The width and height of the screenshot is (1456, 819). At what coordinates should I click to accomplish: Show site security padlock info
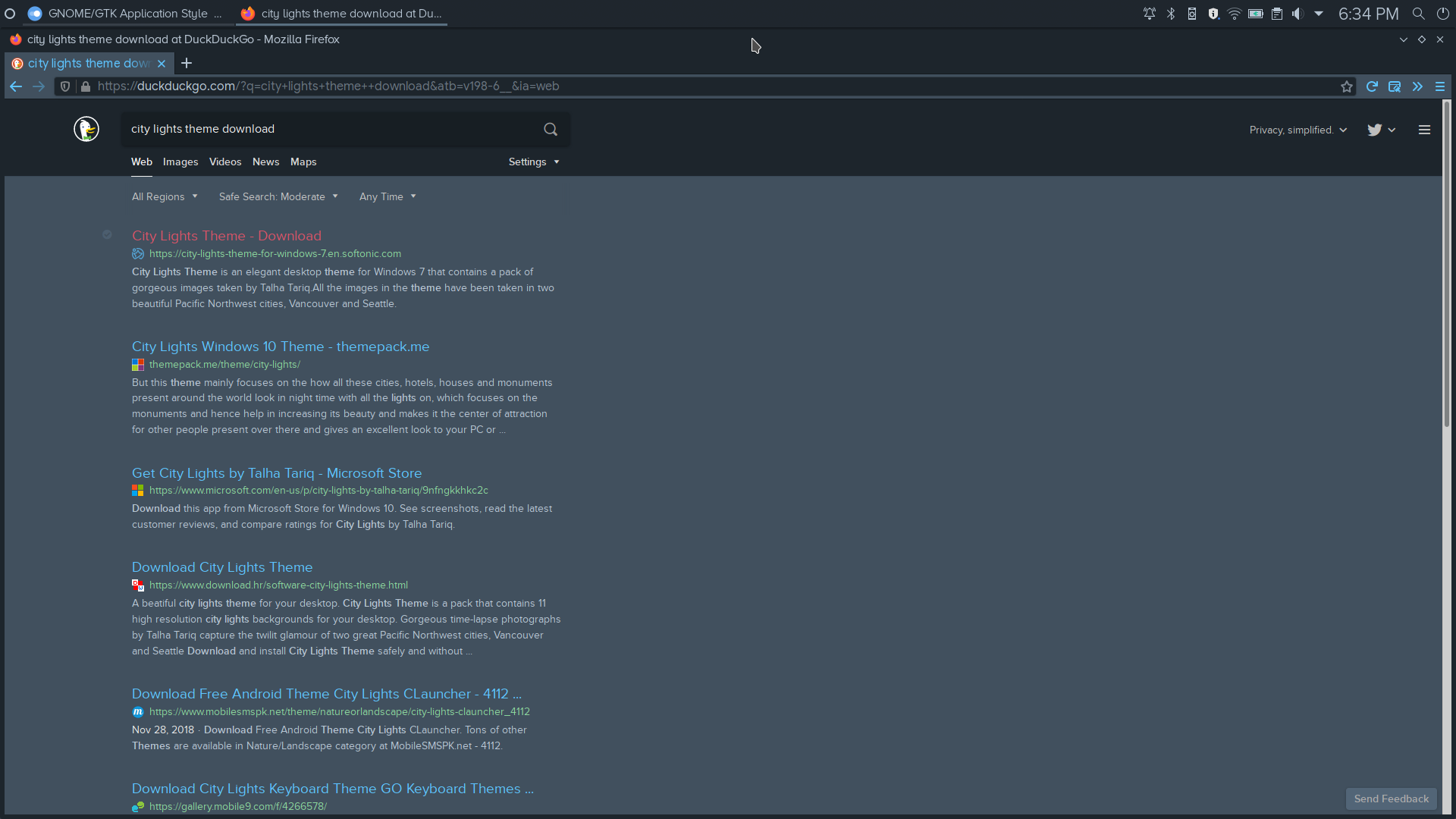[86, 86]
